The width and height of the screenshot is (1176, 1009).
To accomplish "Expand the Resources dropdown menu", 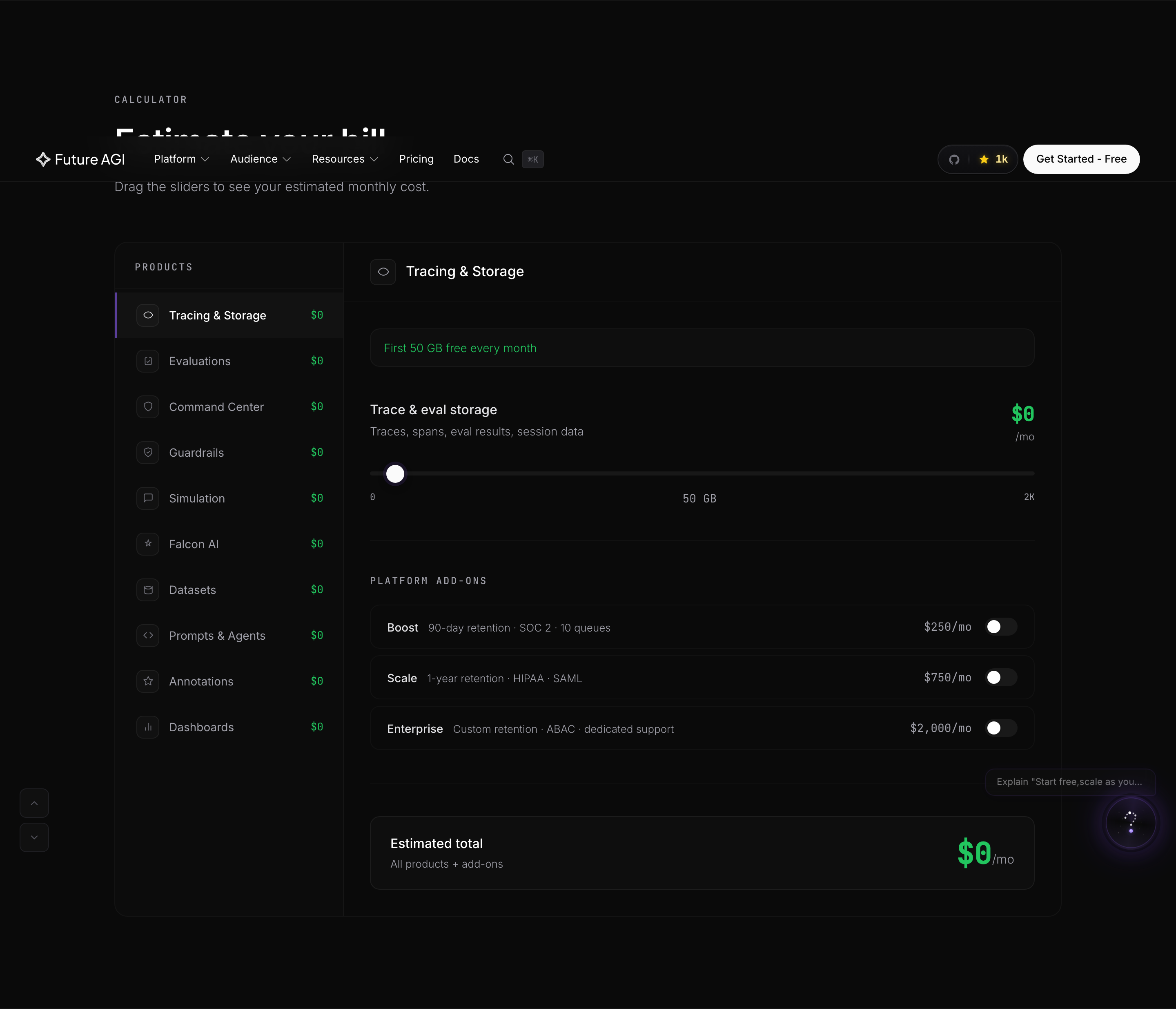I will coord(345,160).
